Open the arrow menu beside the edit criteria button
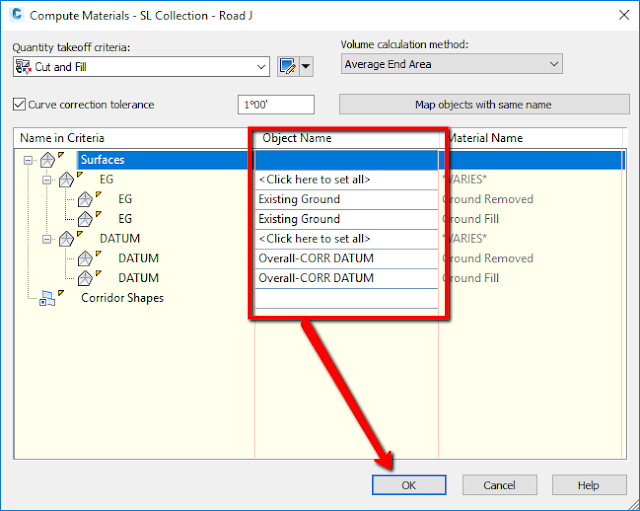 click(306, 67)
